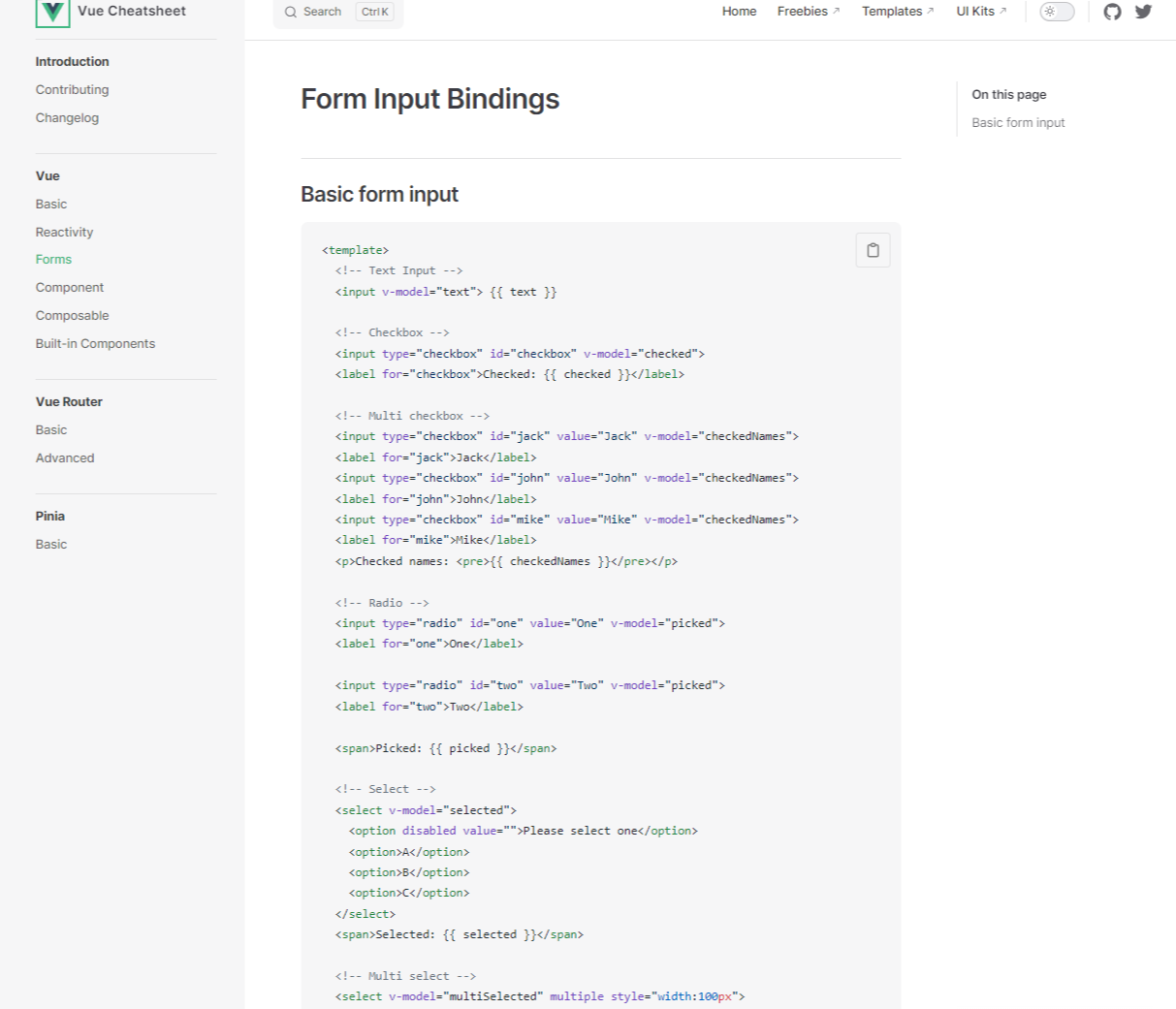Select the Forms sidebar page

pyautogui.click(x=53, y=259)
